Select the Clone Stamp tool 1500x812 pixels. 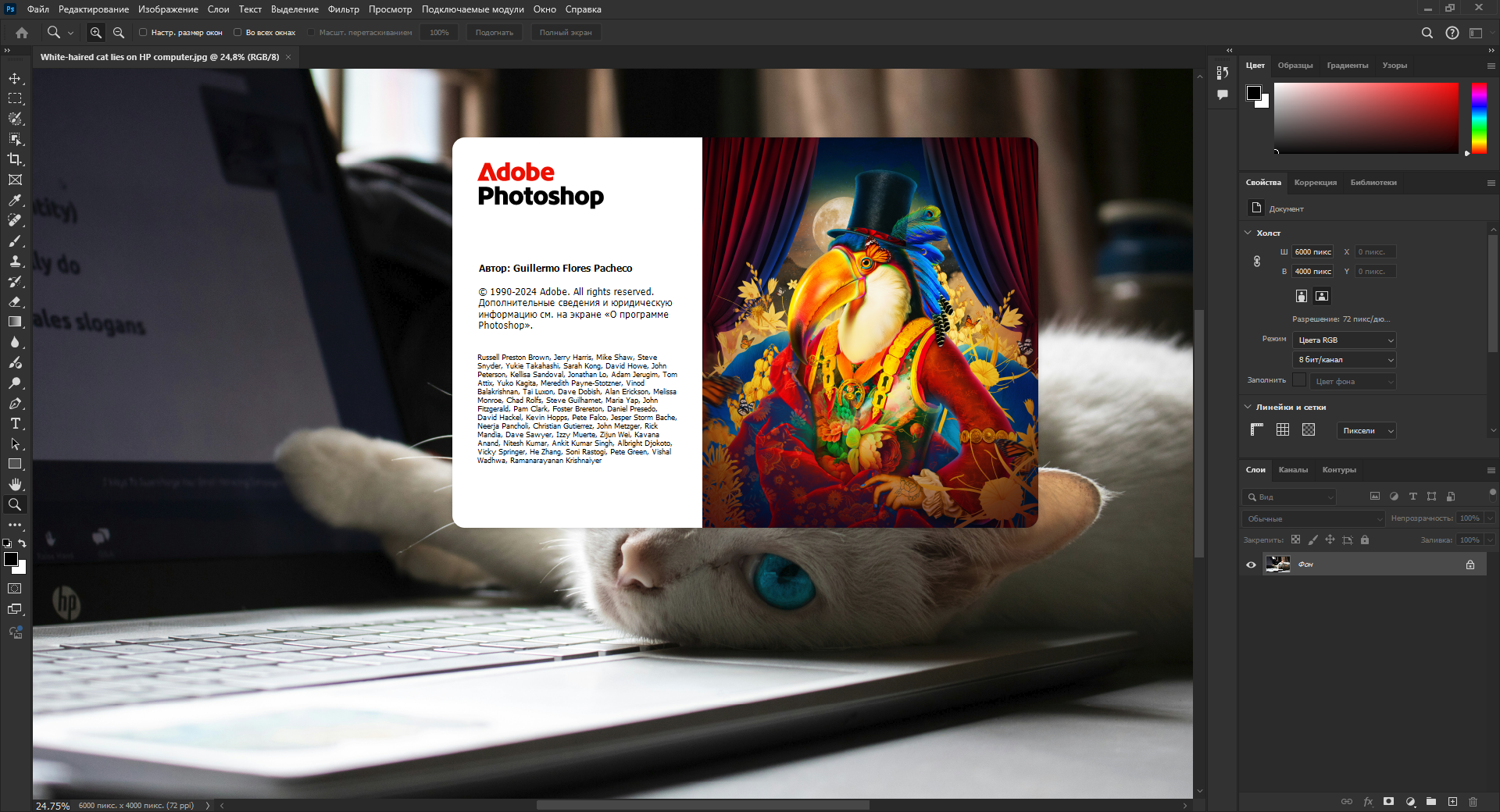tap(15, 262)
